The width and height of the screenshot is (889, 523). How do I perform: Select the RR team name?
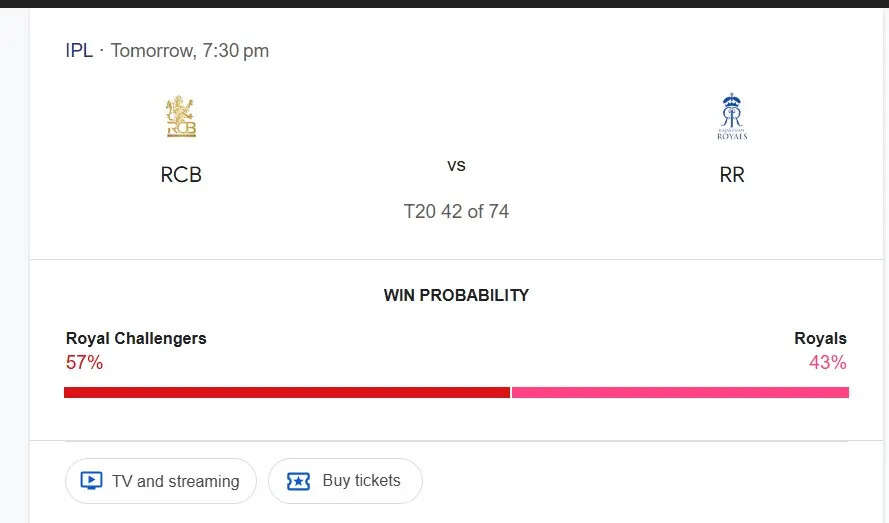(x=732, y=175)
